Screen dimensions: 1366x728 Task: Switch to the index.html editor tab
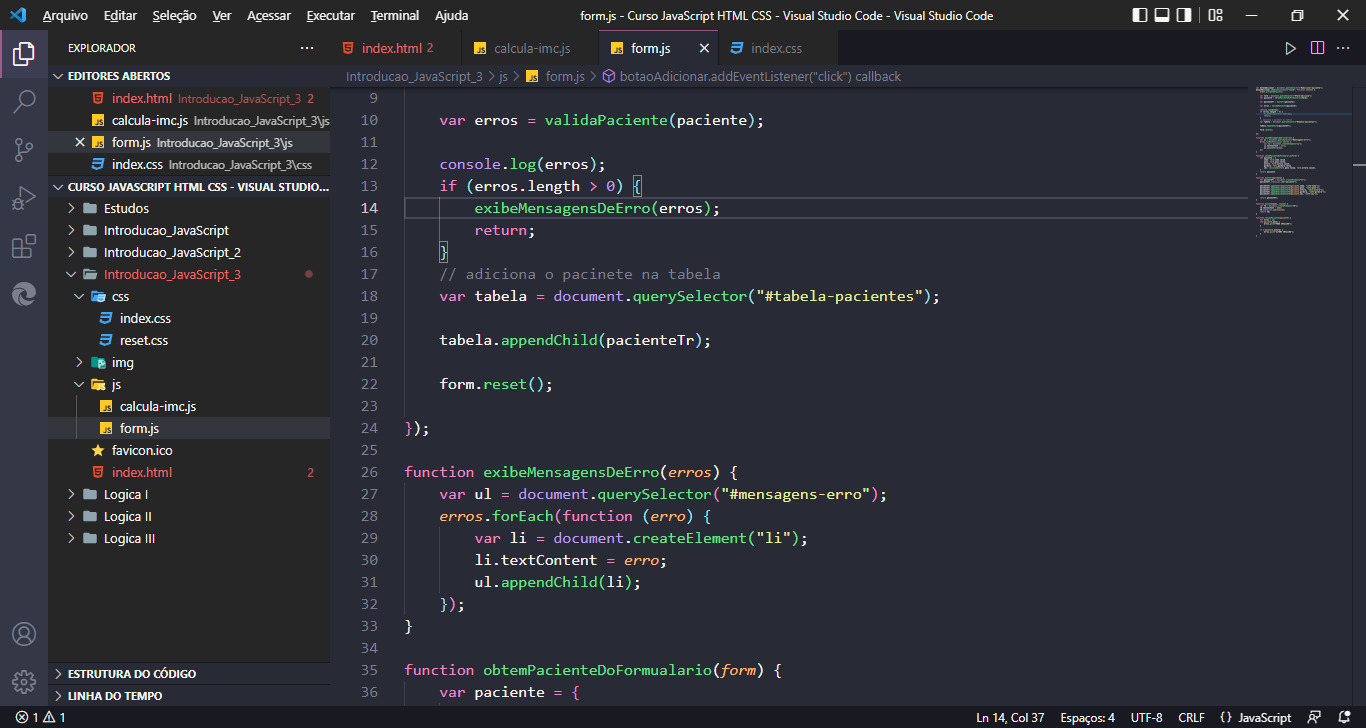coord(397,48)
